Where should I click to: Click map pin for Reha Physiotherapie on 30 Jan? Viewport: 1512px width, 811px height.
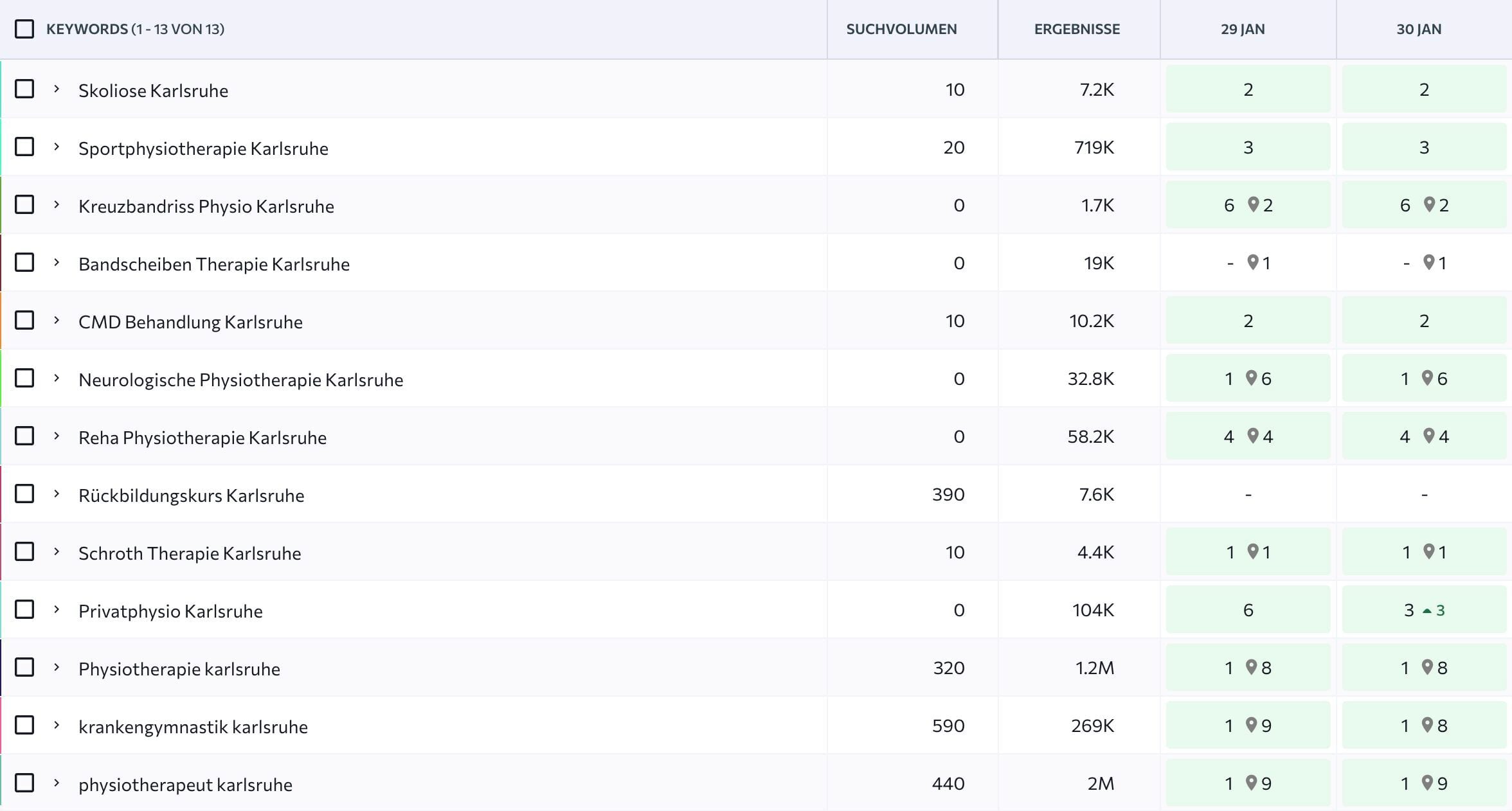point(1429,436)
